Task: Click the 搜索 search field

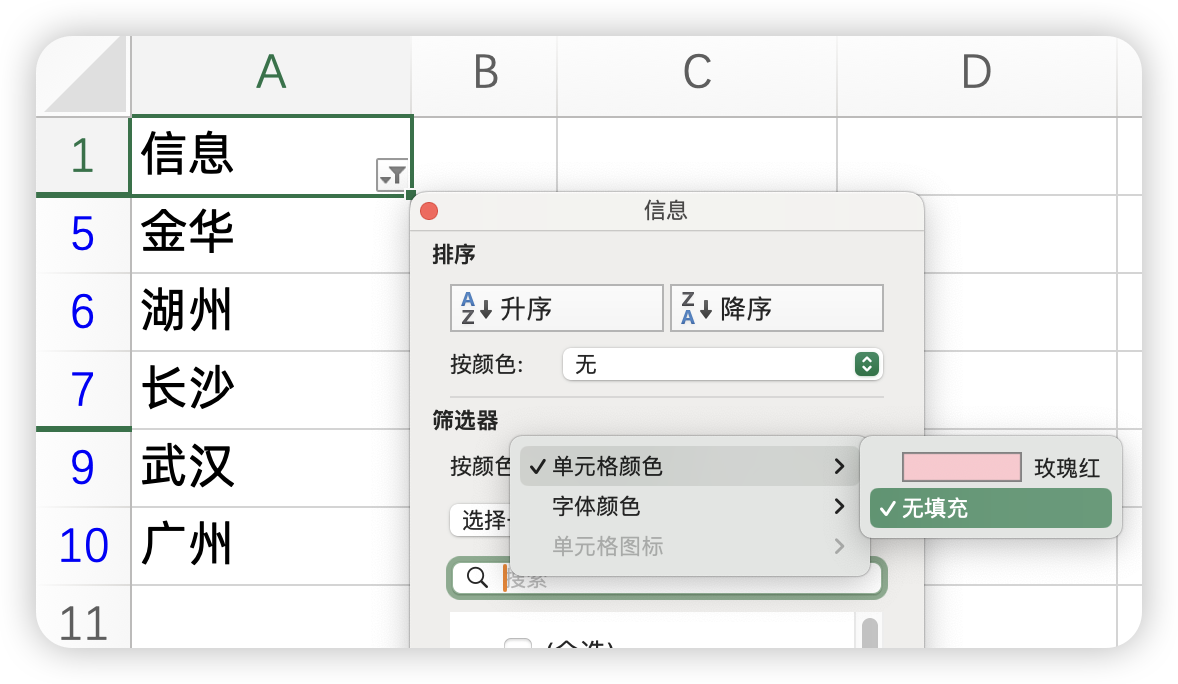Action: click(666, 577)
